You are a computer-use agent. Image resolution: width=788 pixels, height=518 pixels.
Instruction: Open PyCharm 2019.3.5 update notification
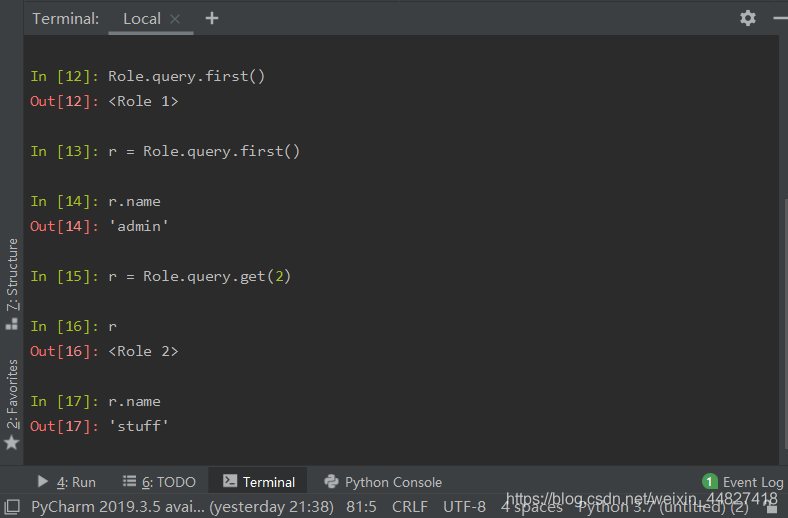[x=182, y=506]
